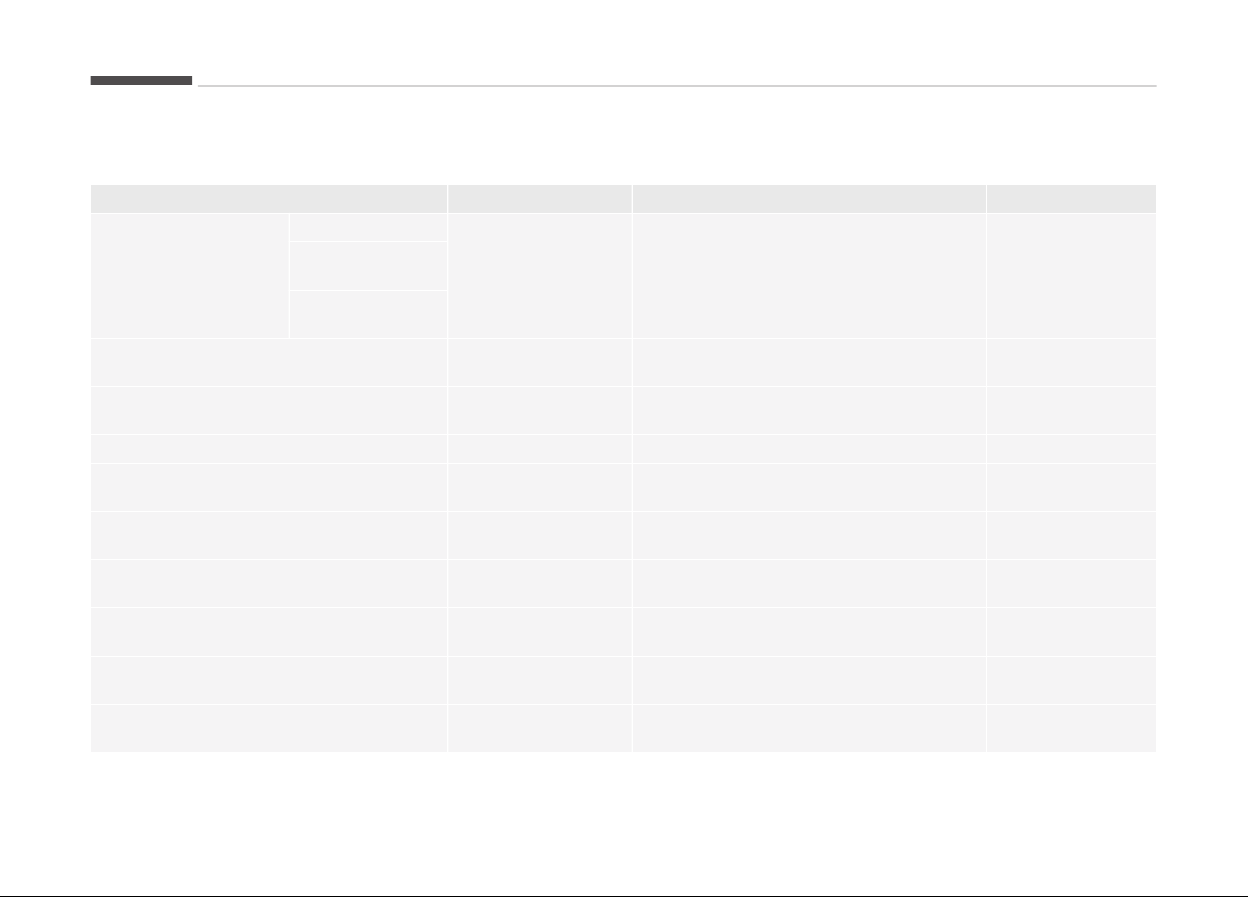
Task: Select the bottom small sub-cell of the split row
Action: click(x=368, y=314)
